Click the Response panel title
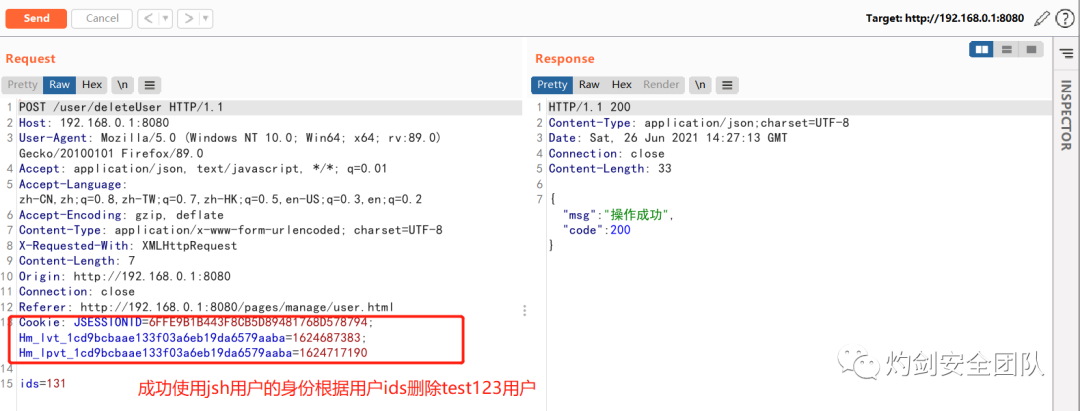 (565, 59)
